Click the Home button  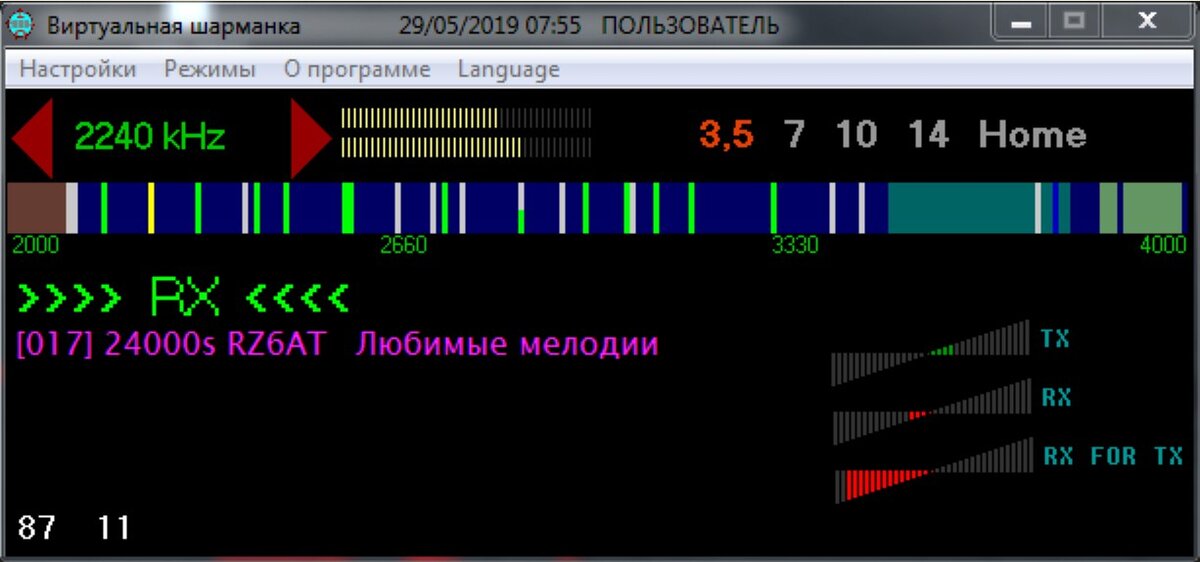[1032, 135]
